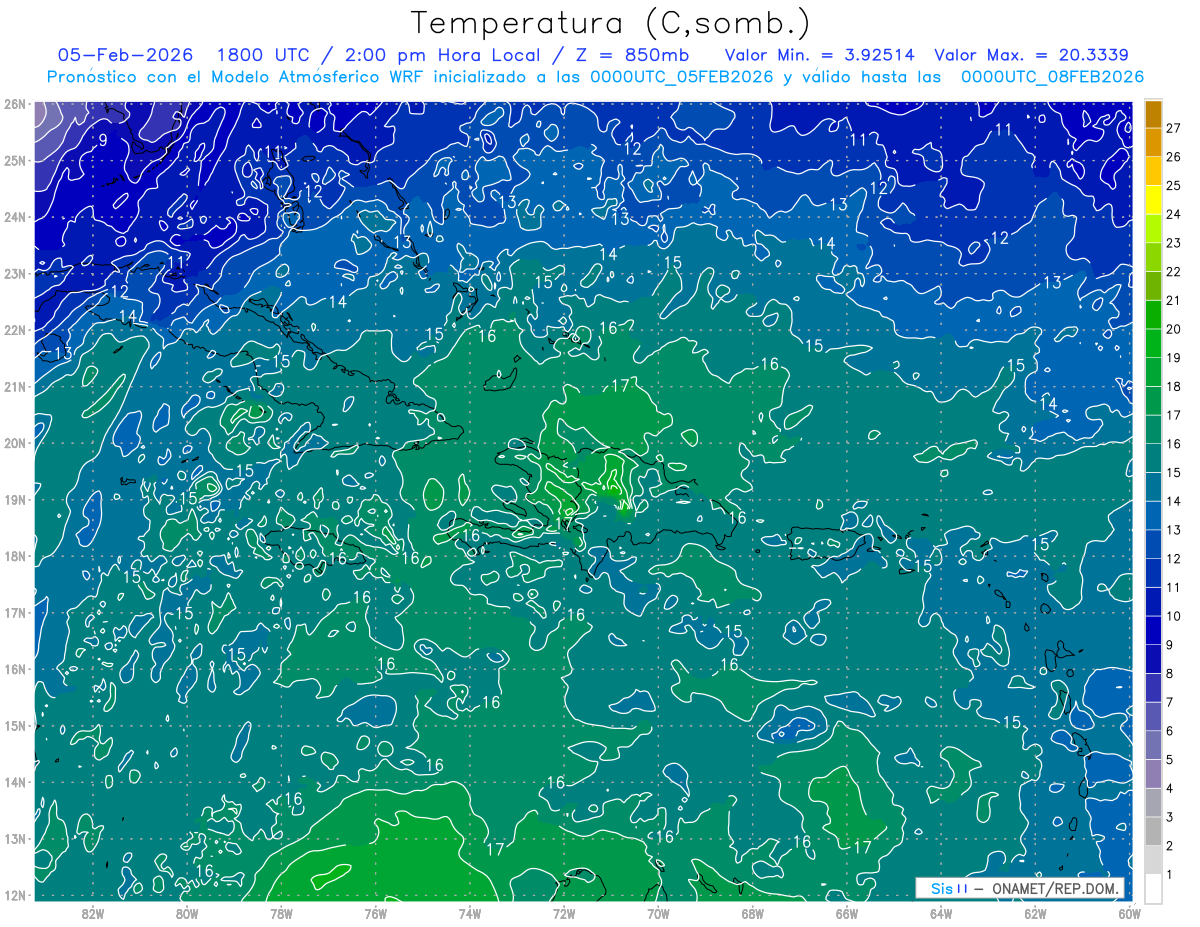Click the longitude axis label "70W"

tap(658, 913)
